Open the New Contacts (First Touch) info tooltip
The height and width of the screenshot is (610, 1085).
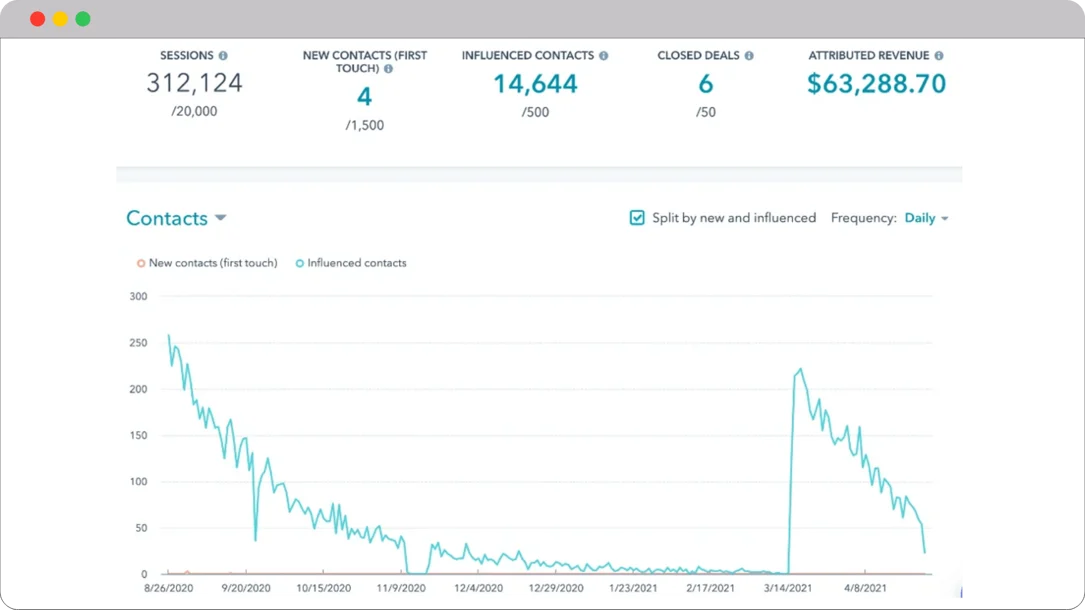coord(389,68)
